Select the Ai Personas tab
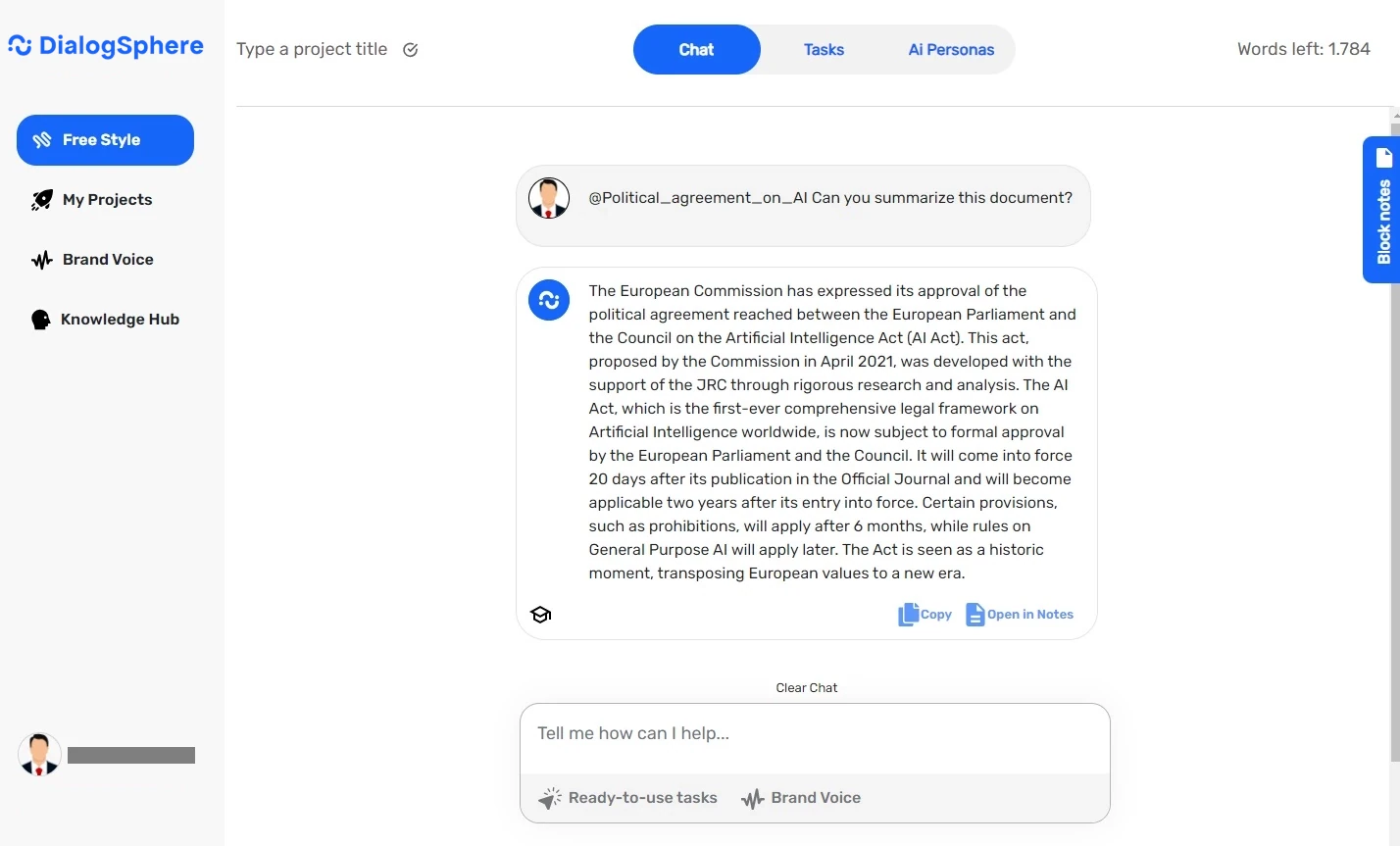The height and width of the screenshot is (846, 1400). coord(951,50)
